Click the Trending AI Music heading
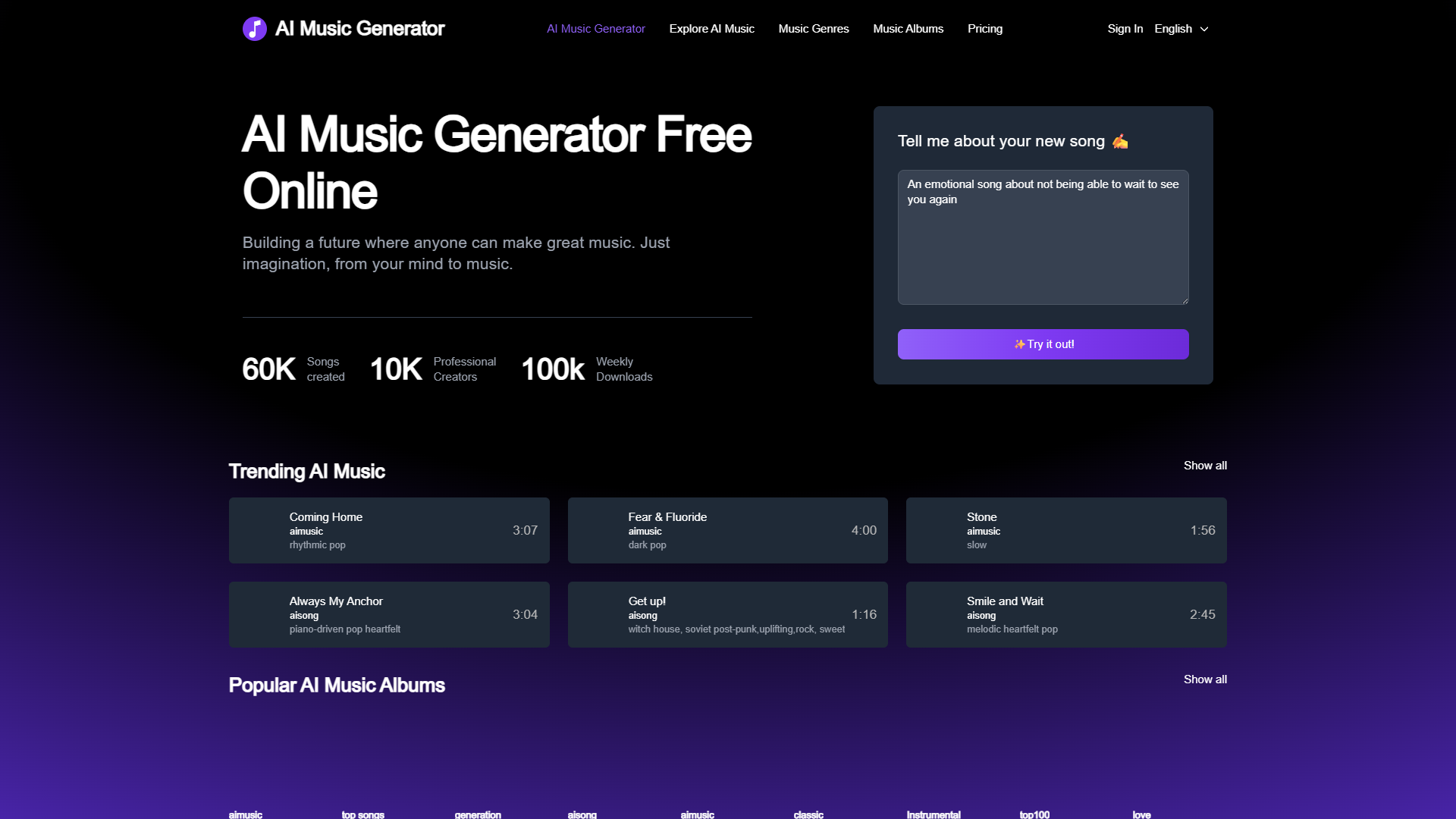 coord(306,471)
